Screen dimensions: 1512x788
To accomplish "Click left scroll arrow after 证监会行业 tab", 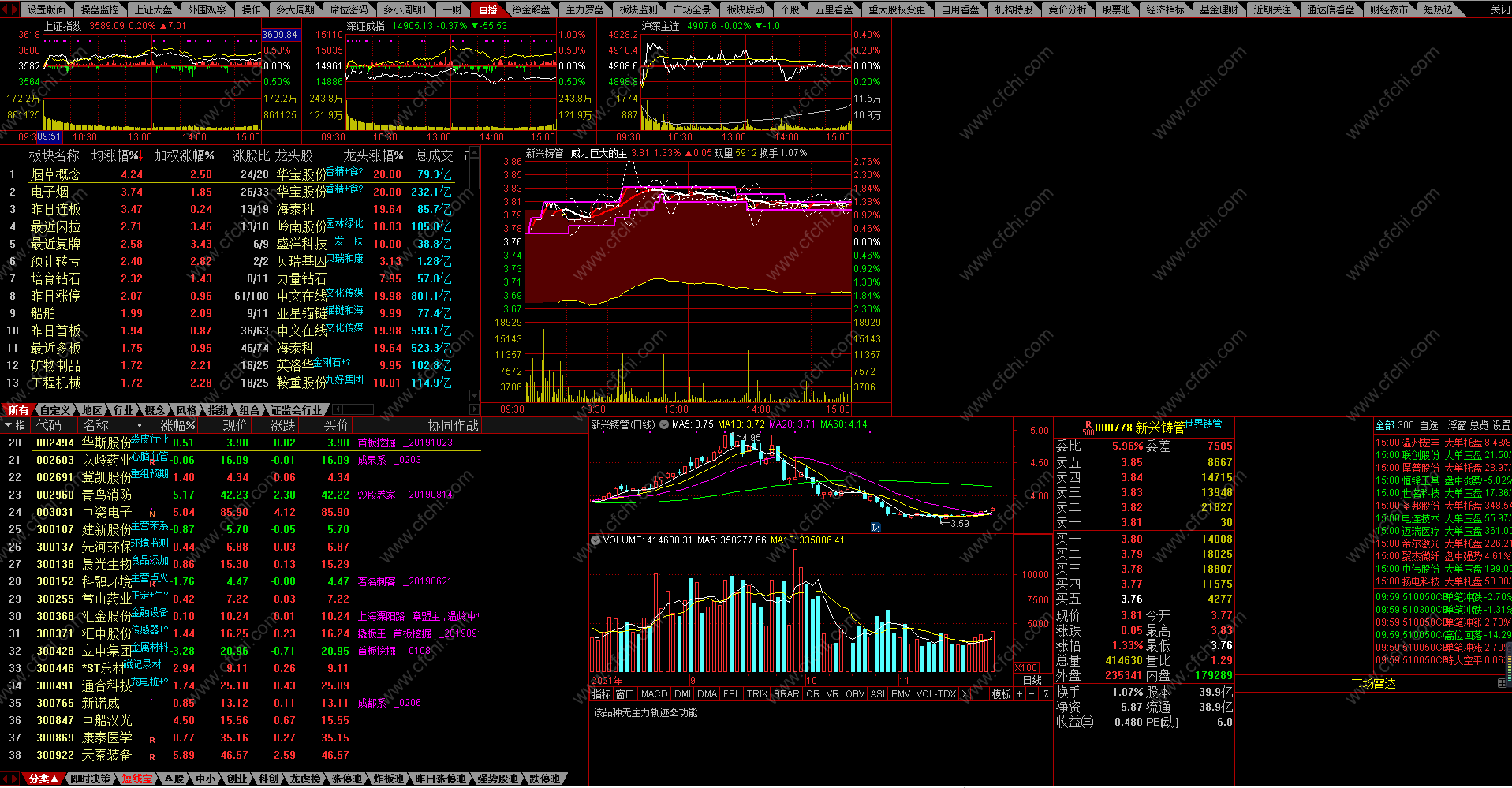I will tap(338, 410).
